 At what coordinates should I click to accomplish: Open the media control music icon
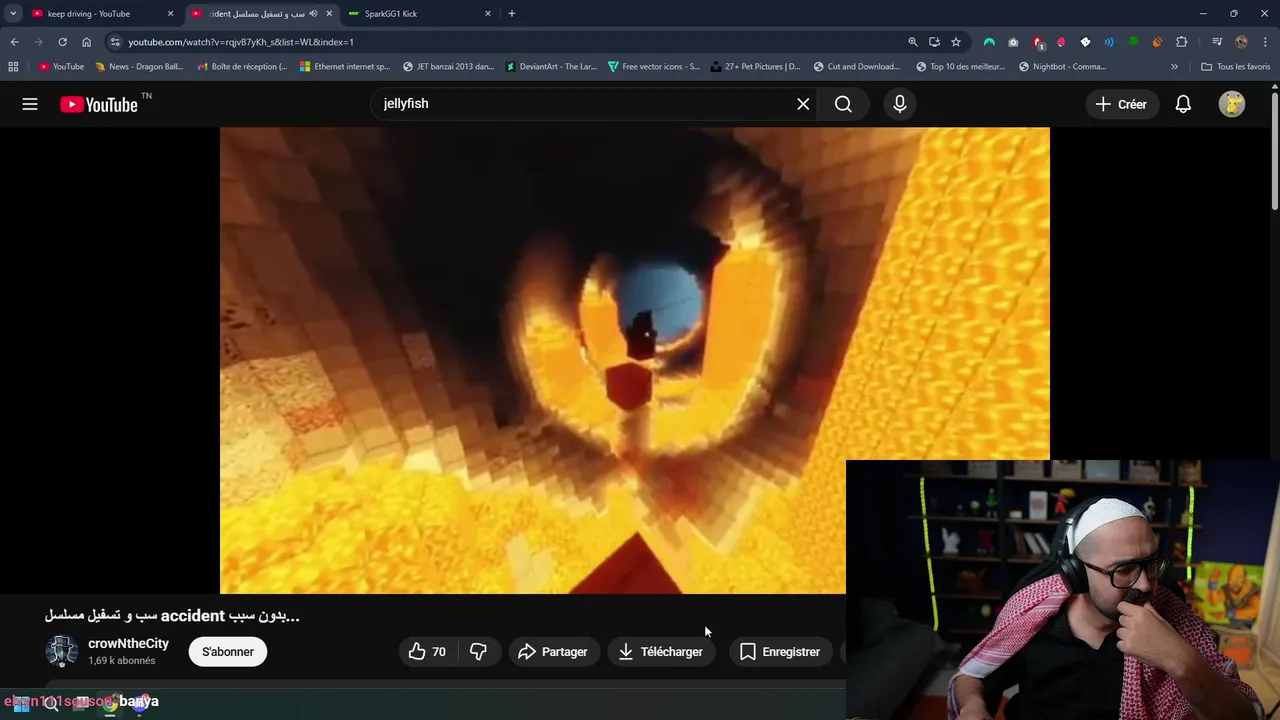pos(1217,42)
